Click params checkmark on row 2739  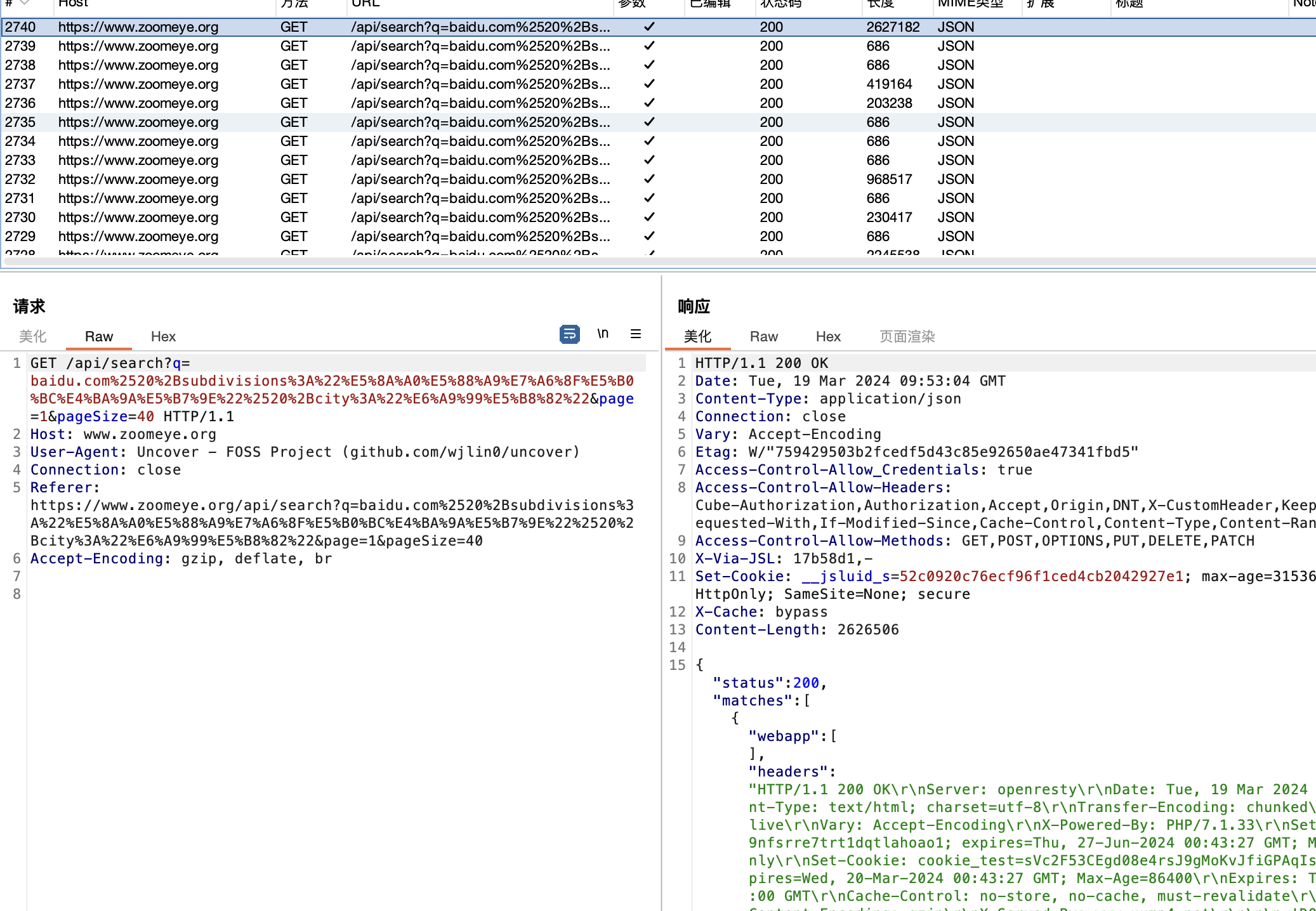(649, 46)
